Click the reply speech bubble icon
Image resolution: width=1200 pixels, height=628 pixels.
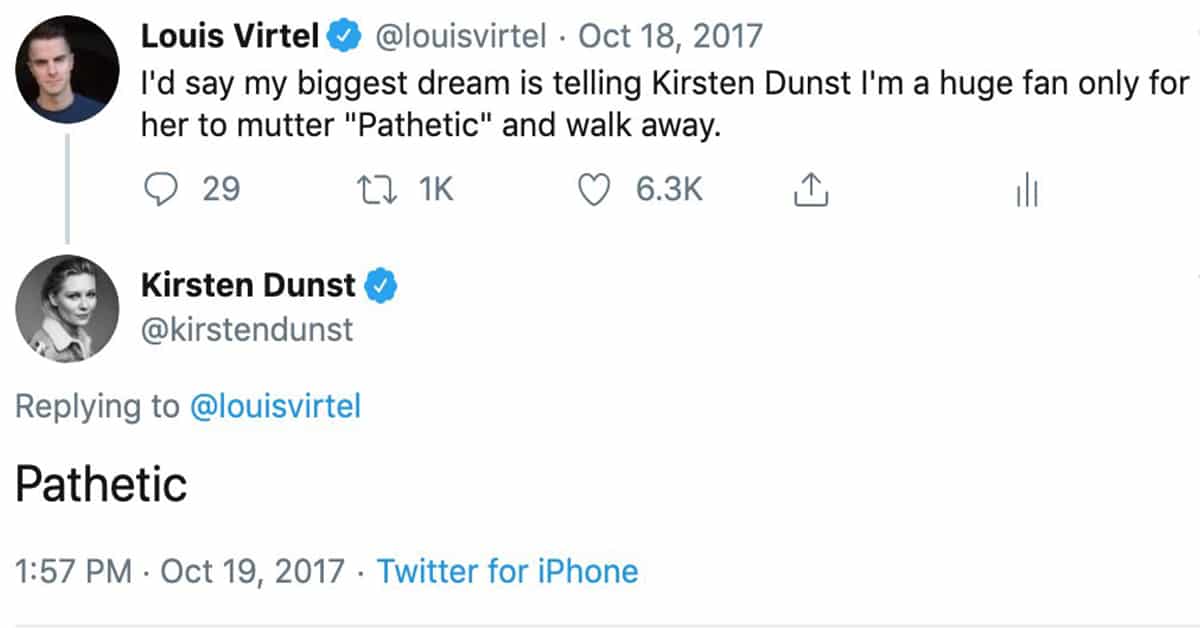tap(159, 189)
